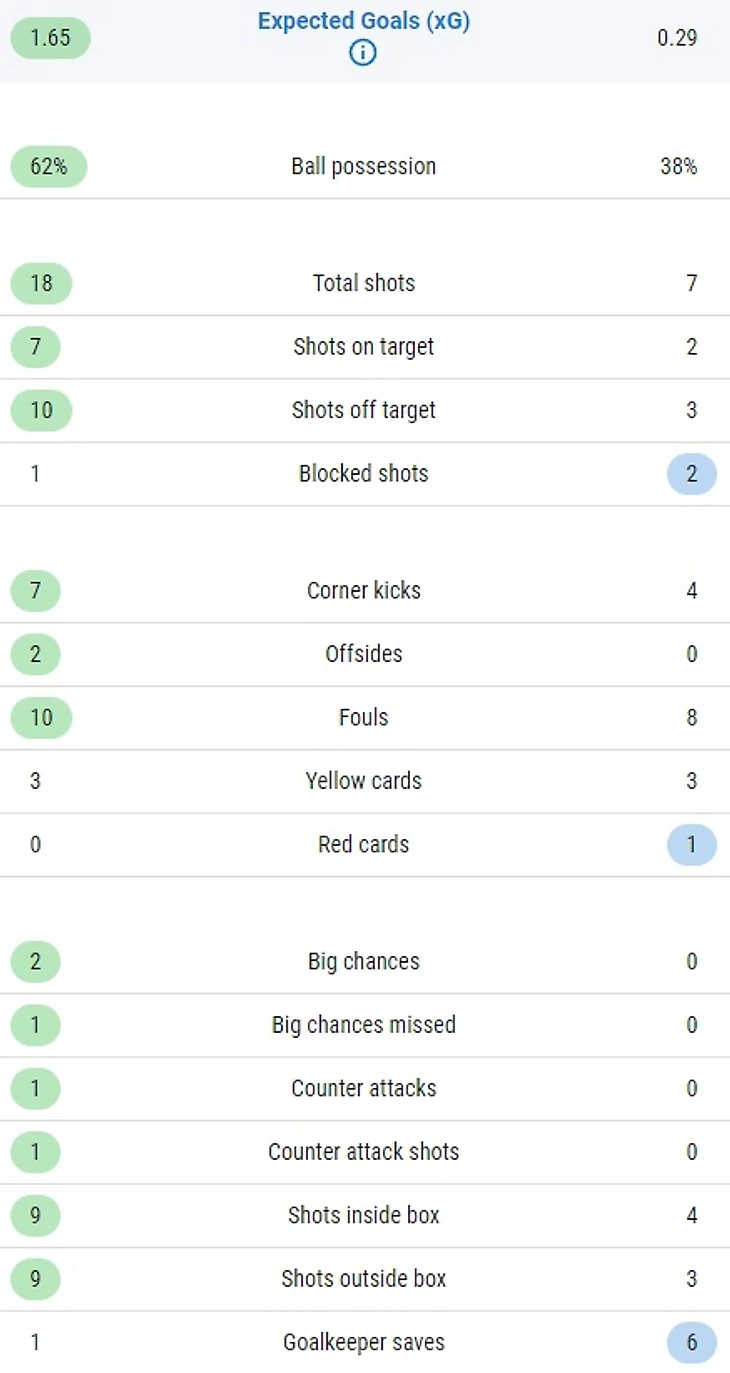Select the Big chances missed label
The width and height of the screenshot is (730, 1373).
[363, 1025]
